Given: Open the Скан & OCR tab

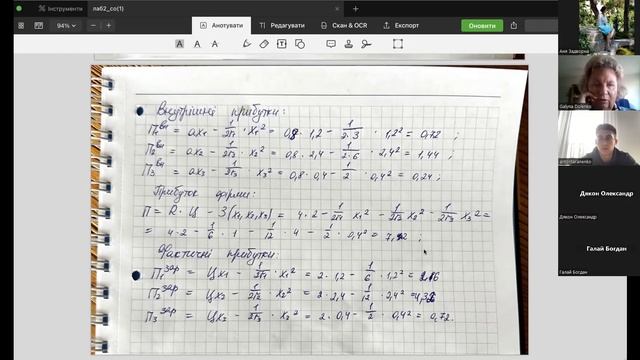Looking at the screenshot, I should [x=344, y=25].
